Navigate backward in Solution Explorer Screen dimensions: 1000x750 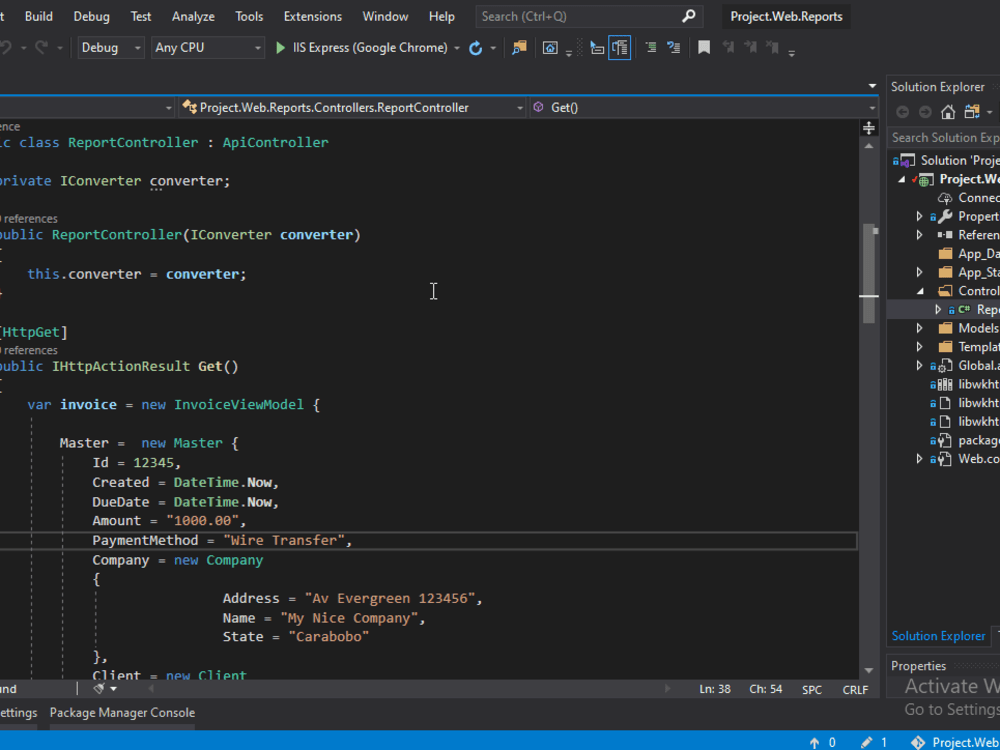tap(903, 112)
